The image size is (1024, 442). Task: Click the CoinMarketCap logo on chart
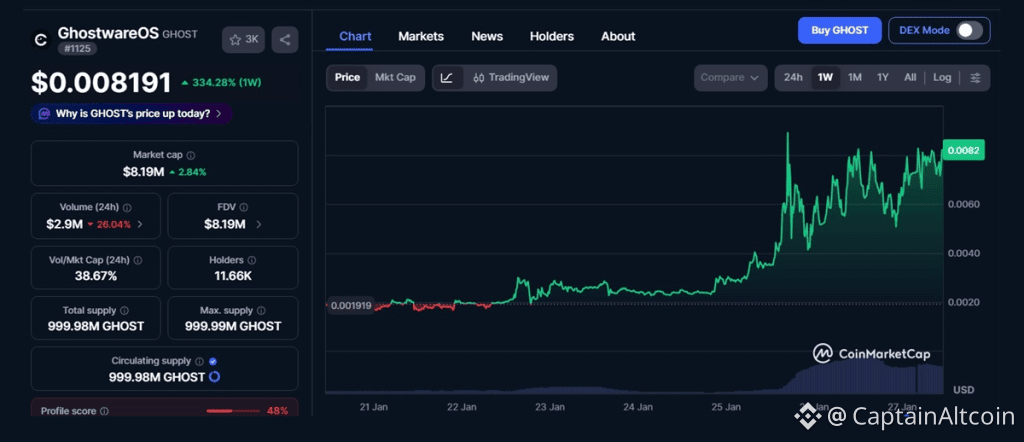point(871,354)
